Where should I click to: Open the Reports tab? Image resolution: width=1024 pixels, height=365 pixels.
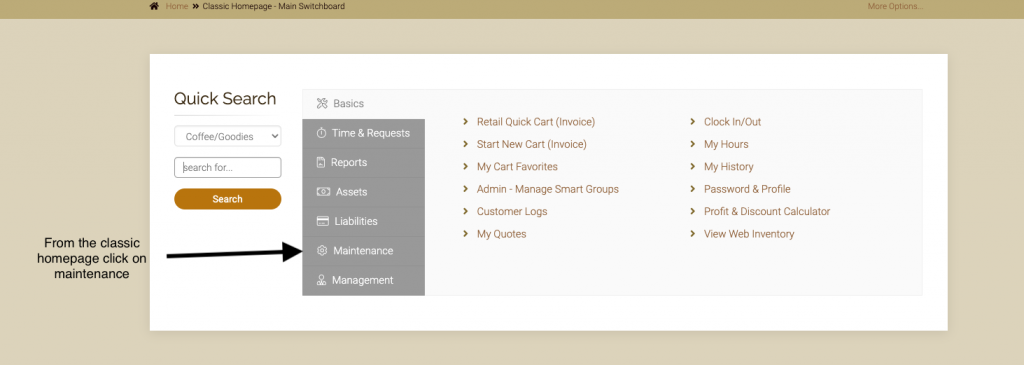click(364, 163)
